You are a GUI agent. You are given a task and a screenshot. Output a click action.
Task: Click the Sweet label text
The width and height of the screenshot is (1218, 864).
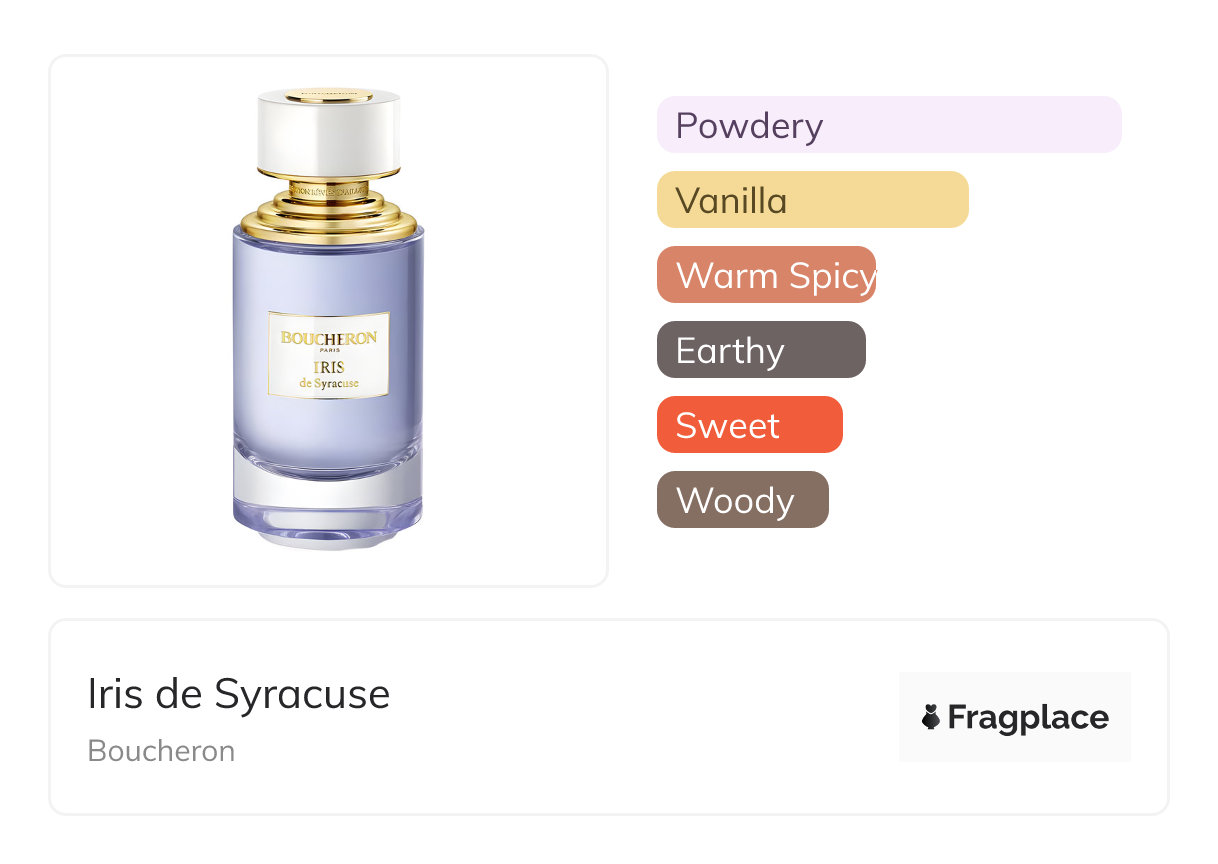coord(727,426)
